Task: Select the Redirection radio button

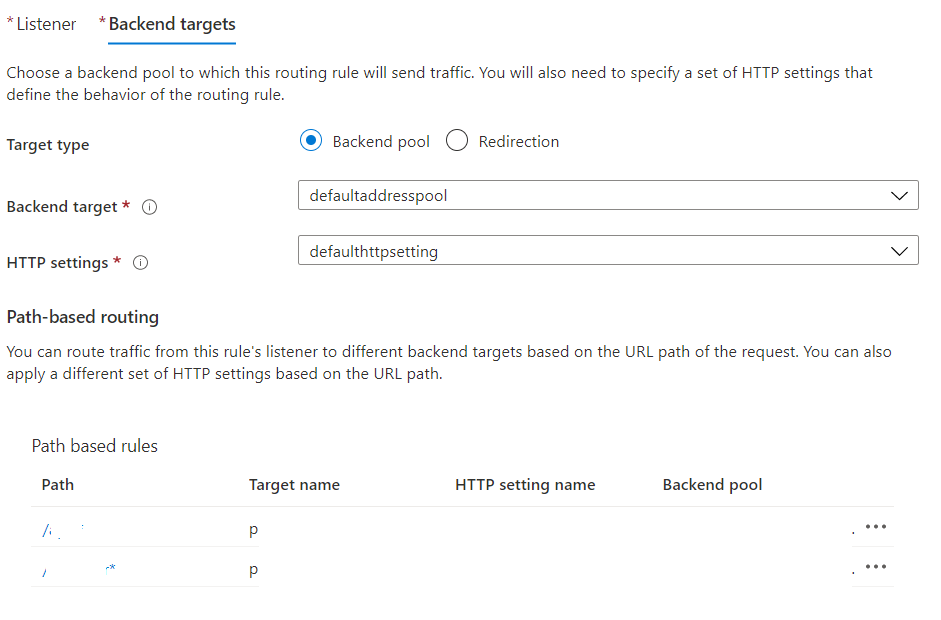Action: pos(457,141)
